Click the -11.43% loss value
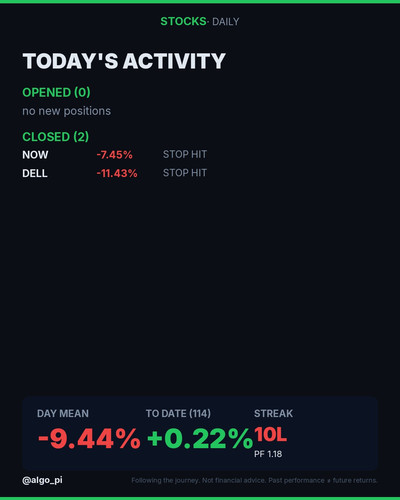Screen dimensions: 400x500 (x=117, y=173)
